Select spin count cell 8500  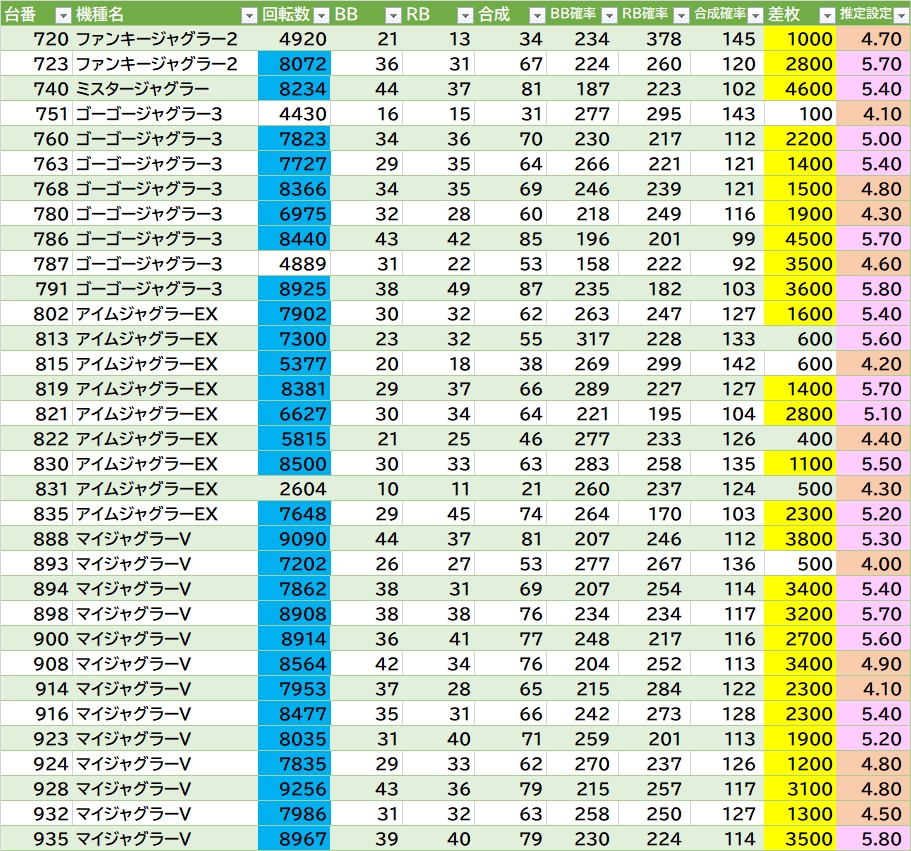click(x=295, y=464)
